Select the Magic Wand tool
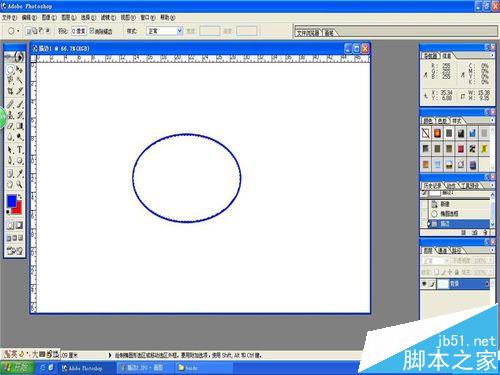 pyautogui.click(x=20, y=80)
